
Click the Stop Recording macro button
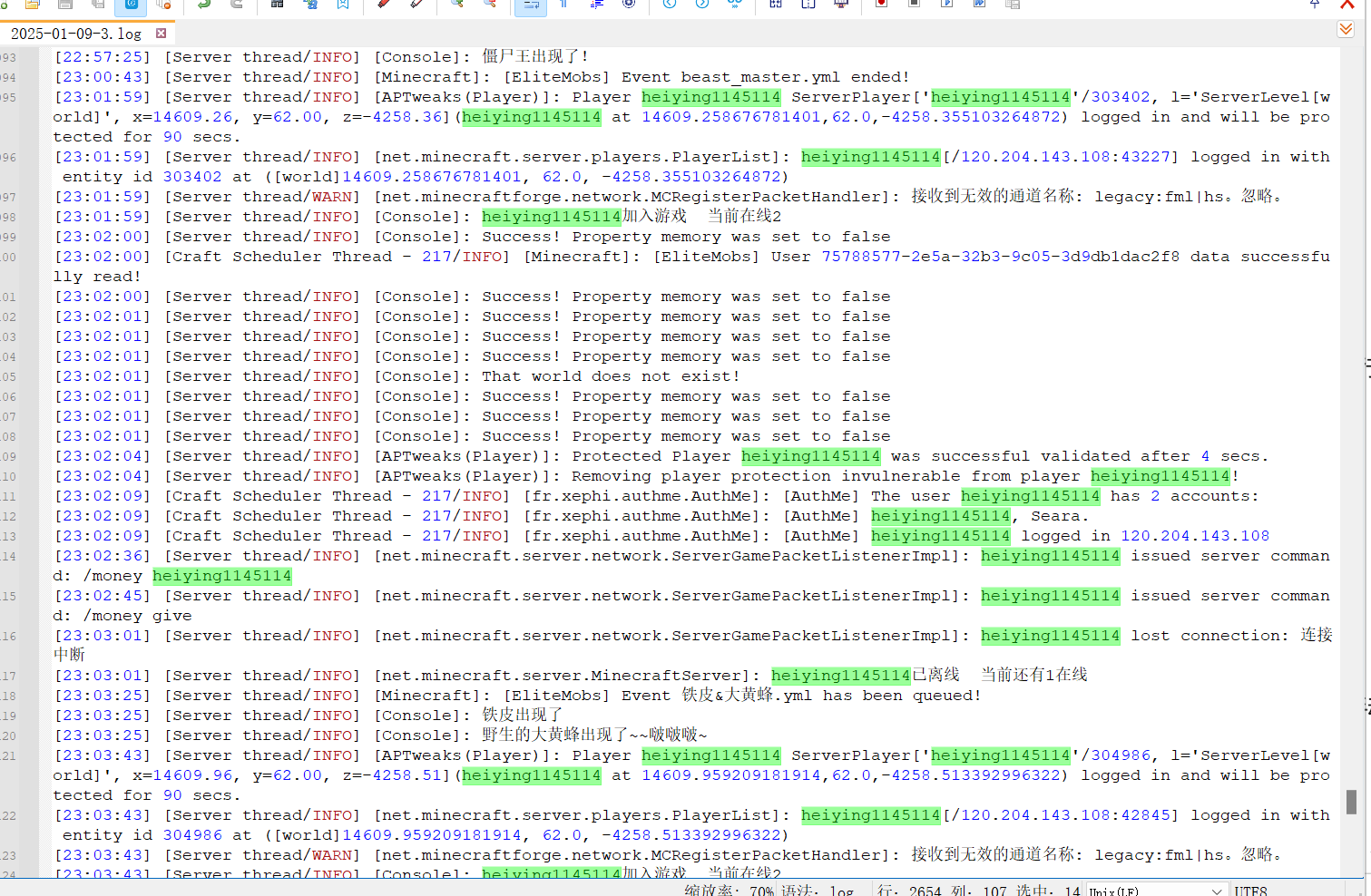pyautogui.click(x=914, y=5)
